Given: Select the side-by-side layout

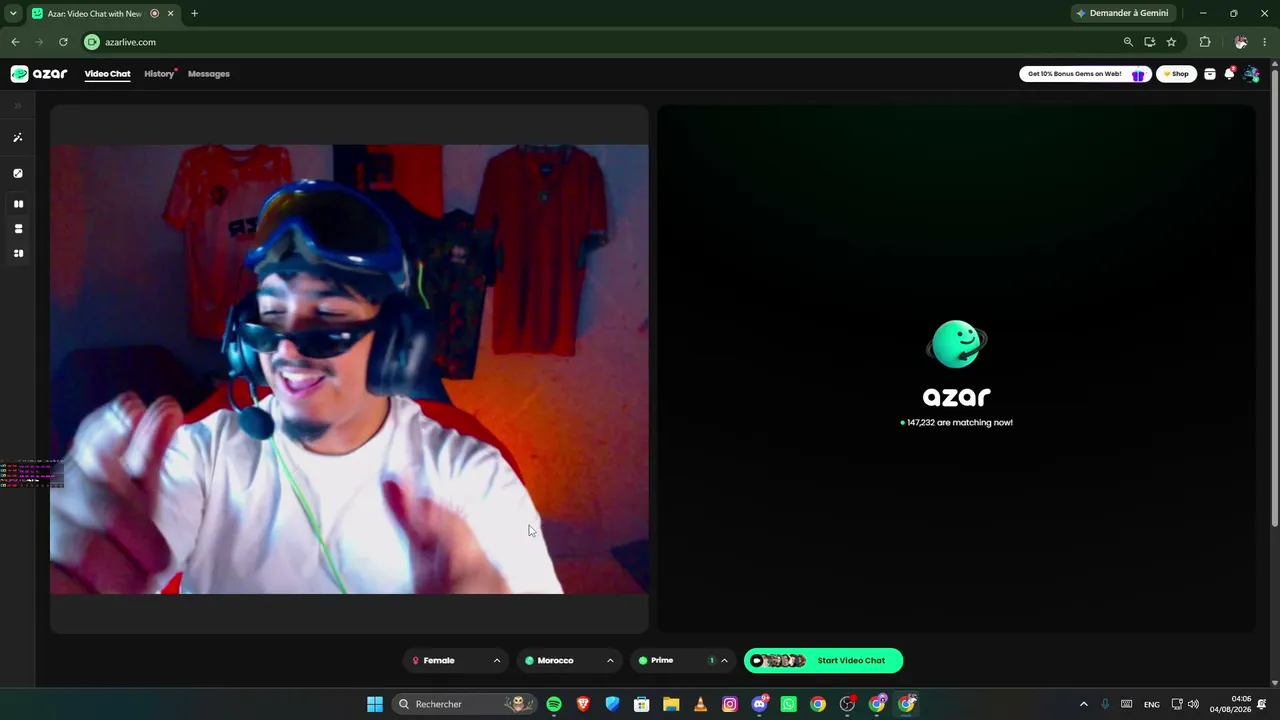Looking at the screenshot, I should pos(18,204).
